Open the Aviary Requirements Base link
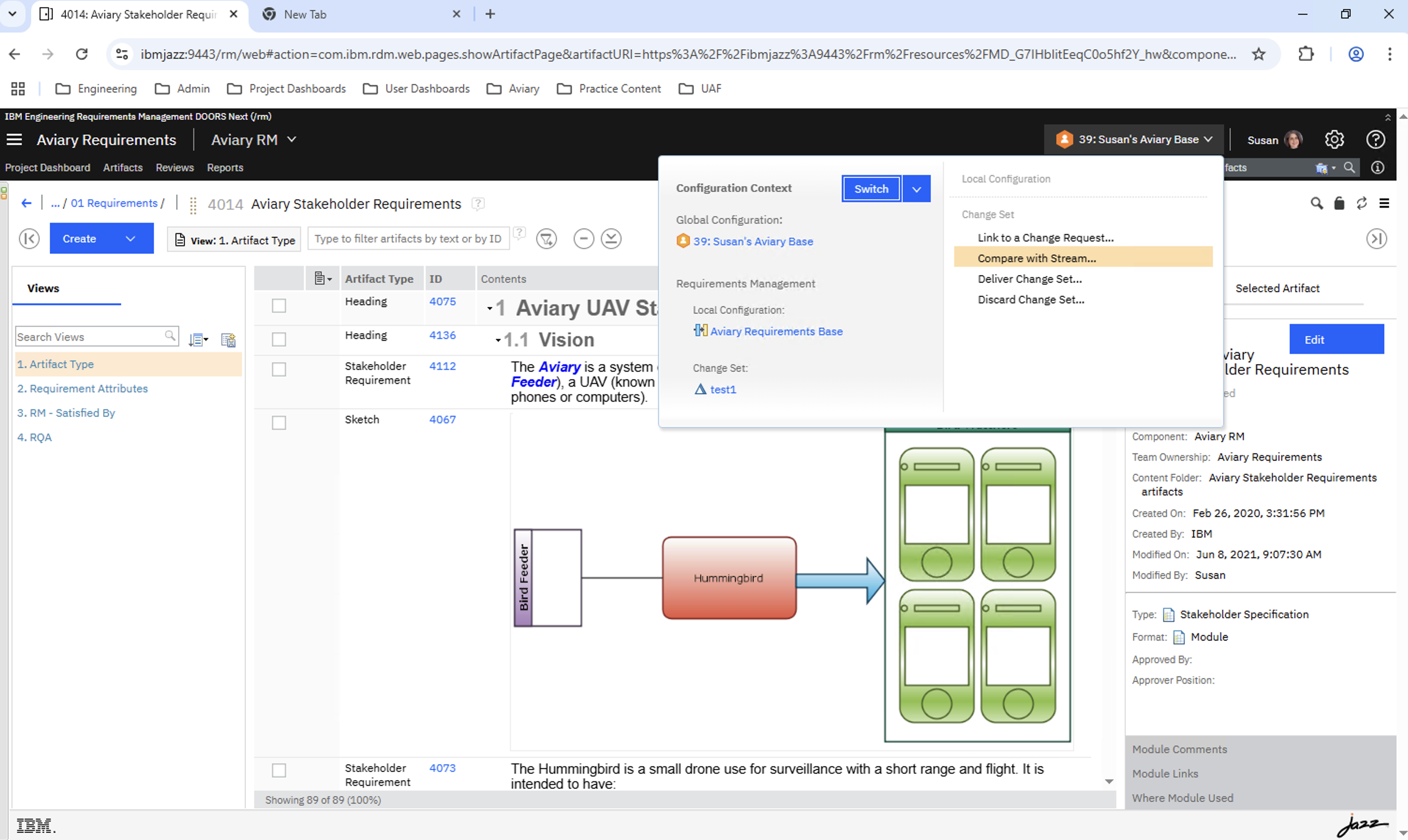 [x=776, y=331]
